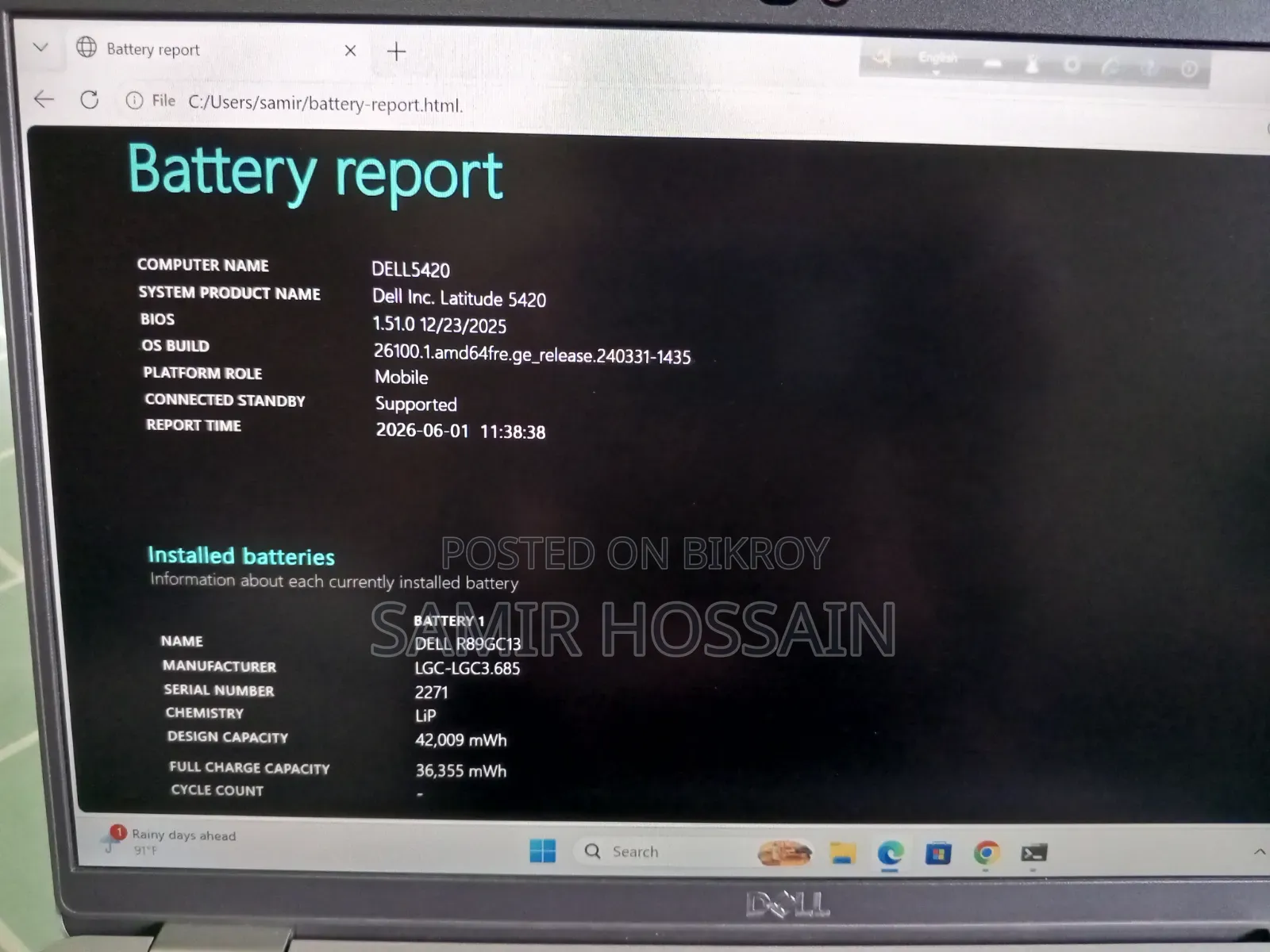Select the Dell Inc. Latitude 5420 product name
This screenshot has width=1270, height=952.
(459, 298)
